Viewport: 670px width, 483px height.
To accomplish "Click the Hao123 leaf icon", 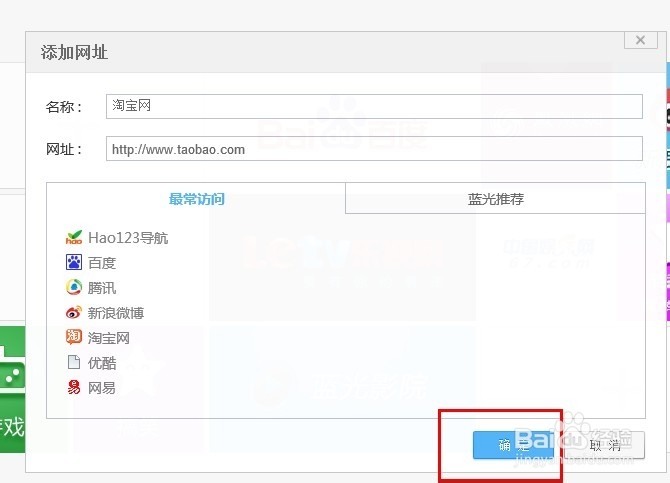I will (x=73, y=237).
